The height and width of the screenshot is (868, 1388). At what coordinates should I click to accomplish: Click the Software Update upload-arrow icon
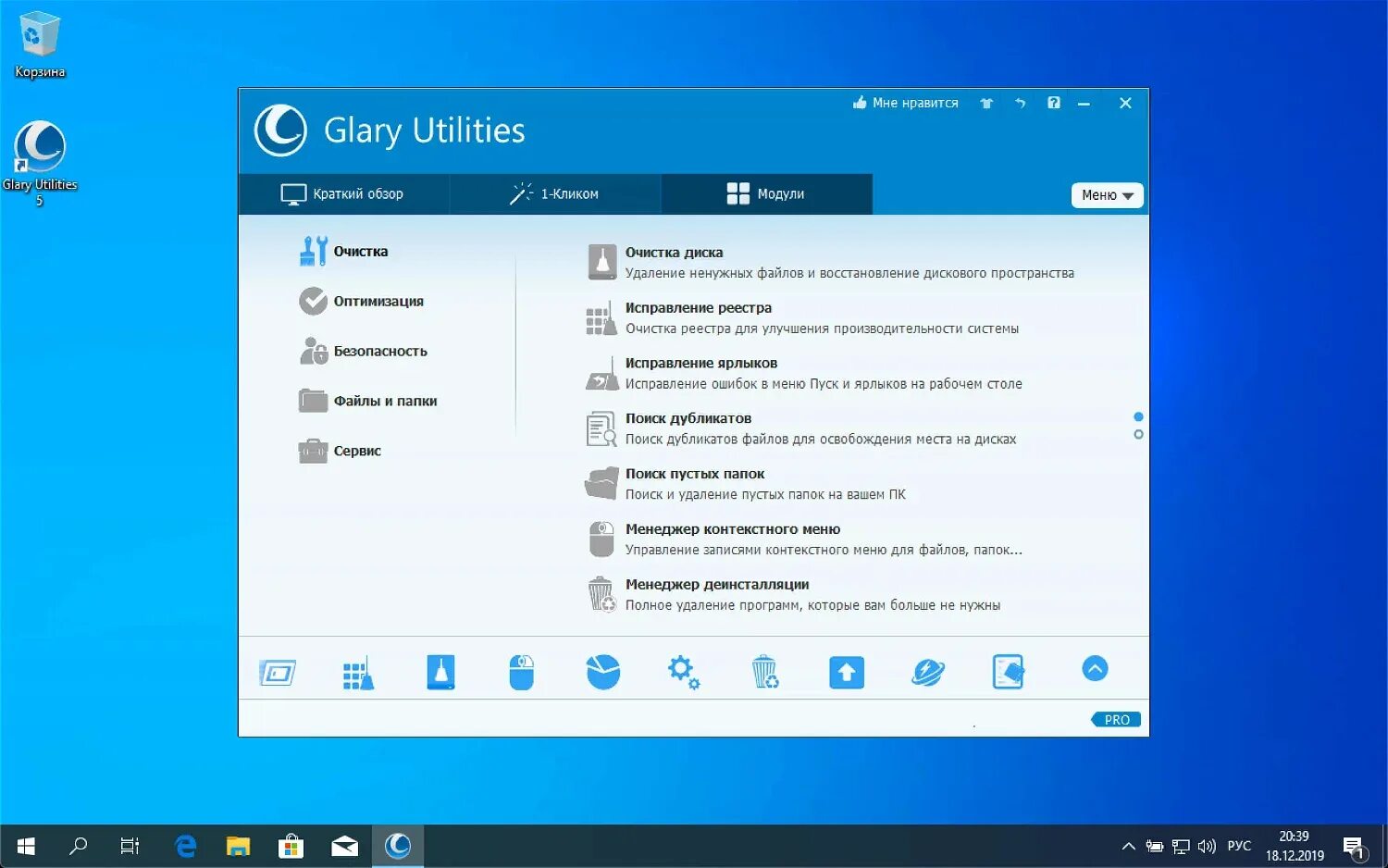pyautogui.click(x=847, y=673)
